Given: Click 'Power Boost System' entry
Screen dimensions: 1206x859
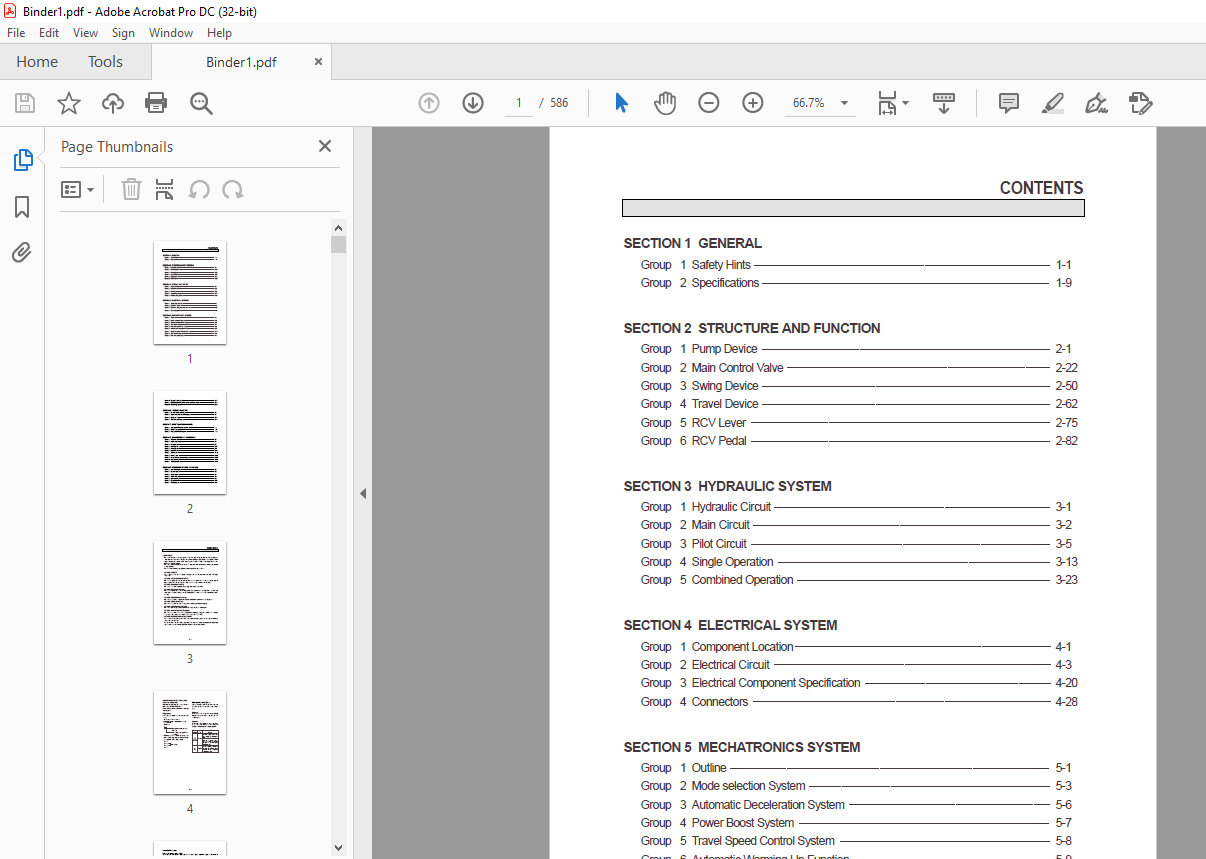Looking at the screenshot, I should 743,823.
